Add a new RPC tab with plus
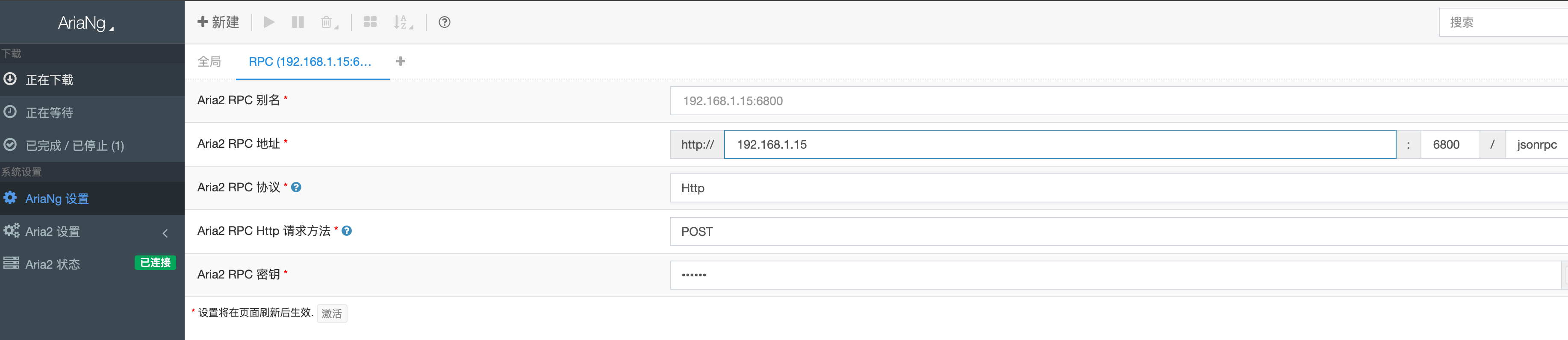 (x=401, y=62)
